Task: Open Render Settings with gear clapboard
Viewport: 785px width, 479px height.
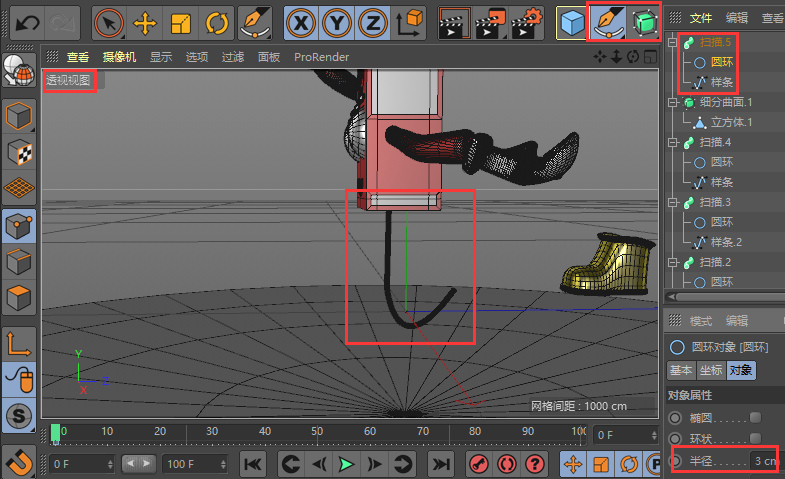Action: click(x=526, y=23)
